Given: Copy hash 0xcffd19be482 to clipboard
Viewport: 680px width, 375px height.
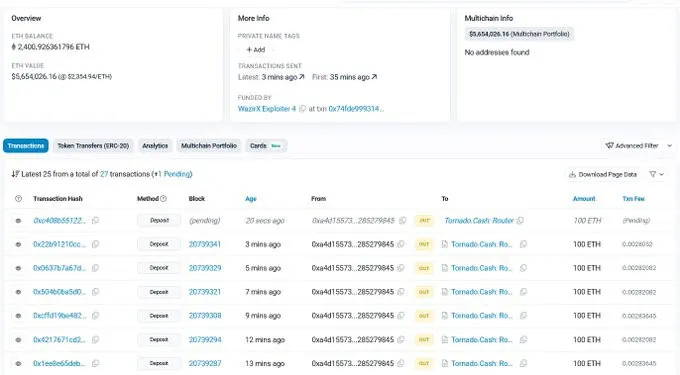Looking at the screenshot, I should tap(95, 316).
